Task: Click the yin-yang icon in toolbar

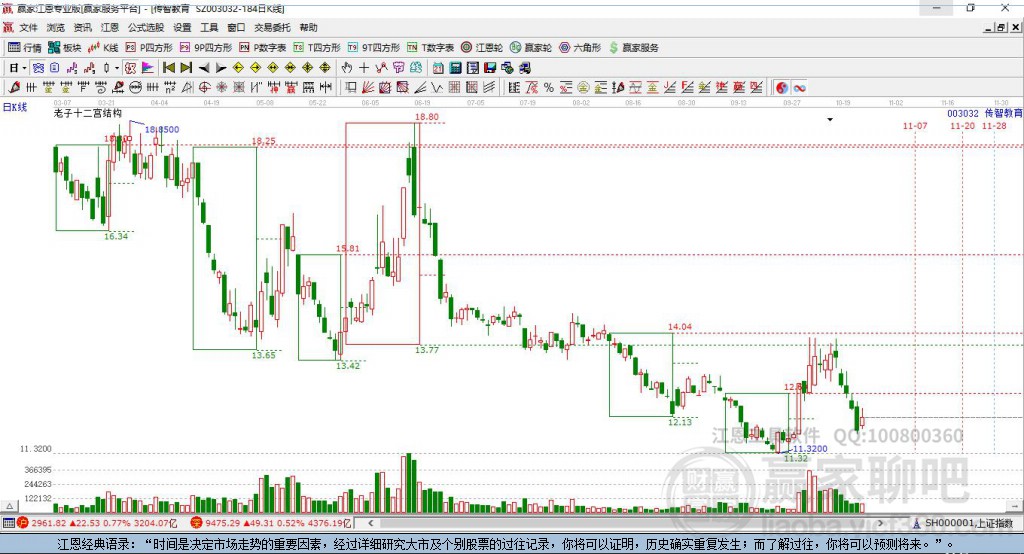Action: point(782,88)
